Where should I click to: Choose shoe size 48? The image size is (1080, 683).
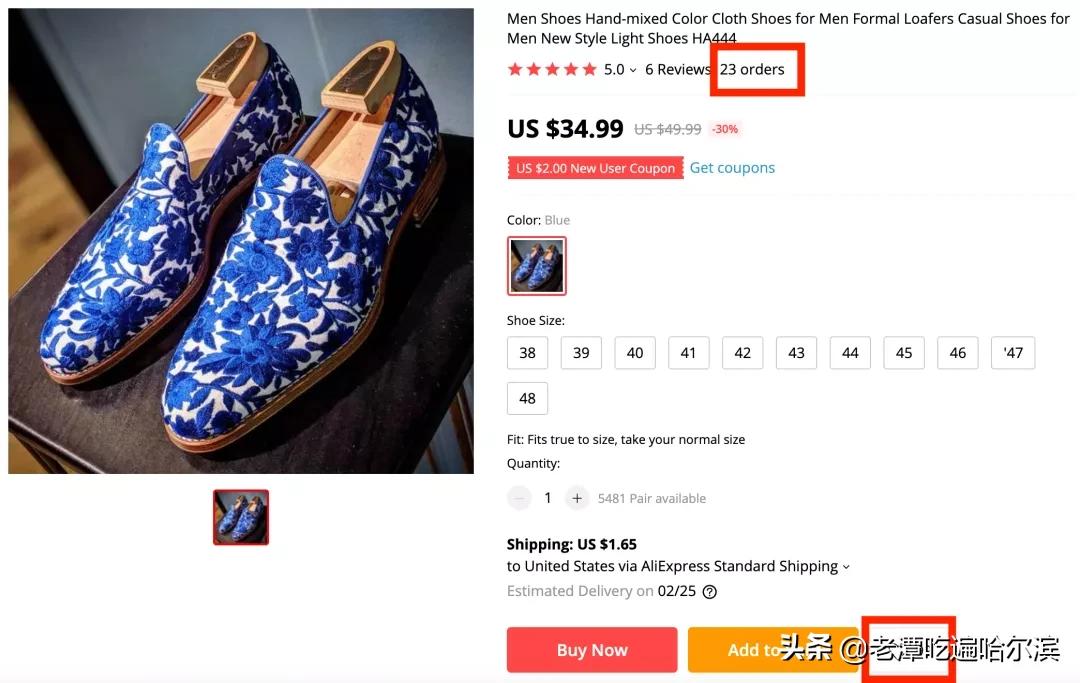click(x=528, y=398)
